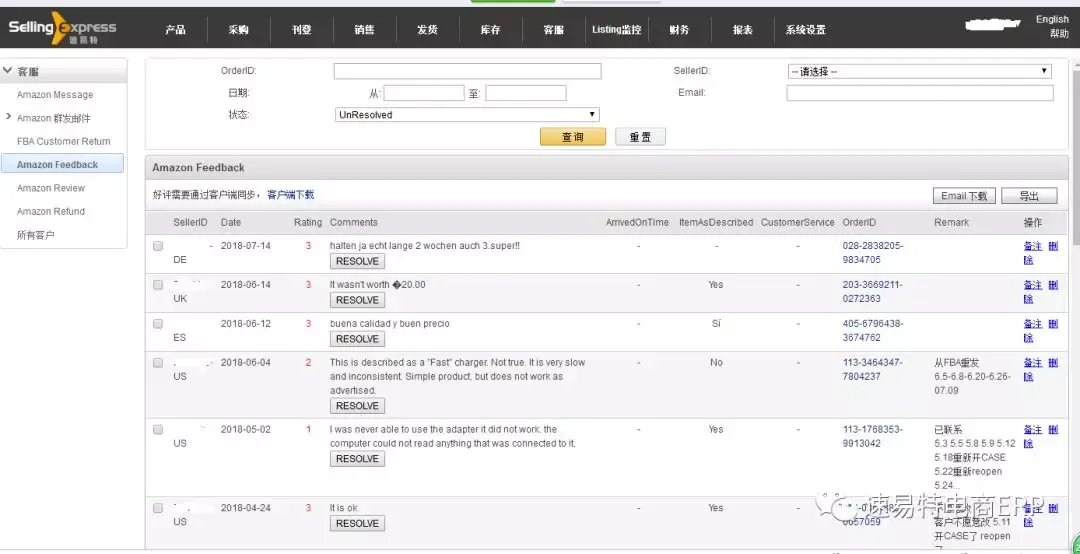Open the 库存 menu
This screenshot has width=1080, height=554.
tap(490, 30)
